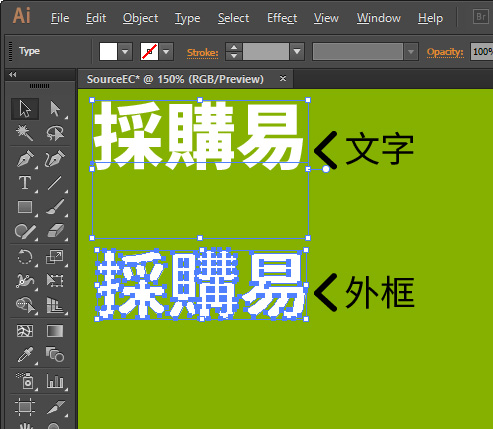Select the Rotate tool
The height and width of the screenshot is (429, 493).
point(25,257)
